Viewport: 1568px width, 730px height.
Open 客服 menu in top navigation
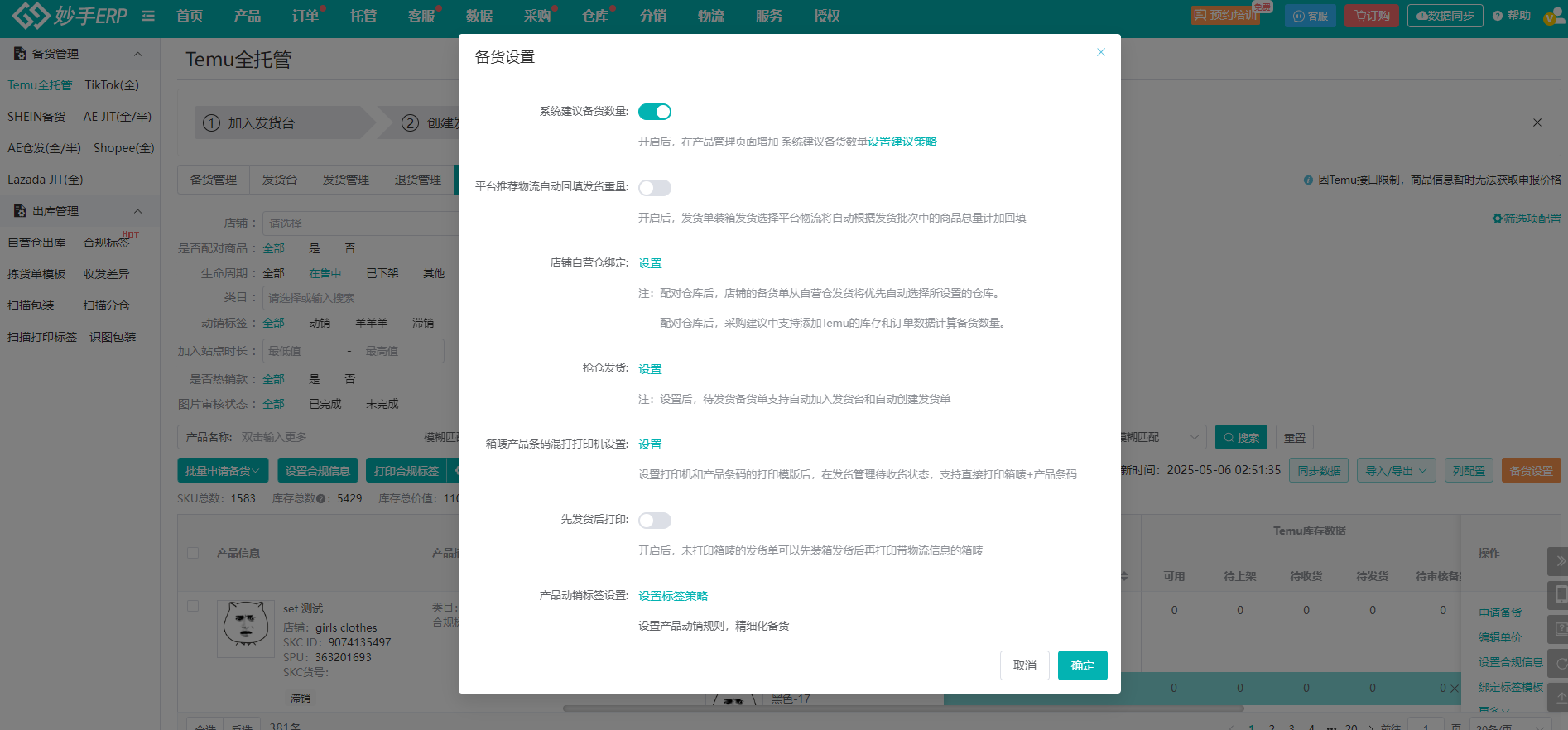coord(421,16)
